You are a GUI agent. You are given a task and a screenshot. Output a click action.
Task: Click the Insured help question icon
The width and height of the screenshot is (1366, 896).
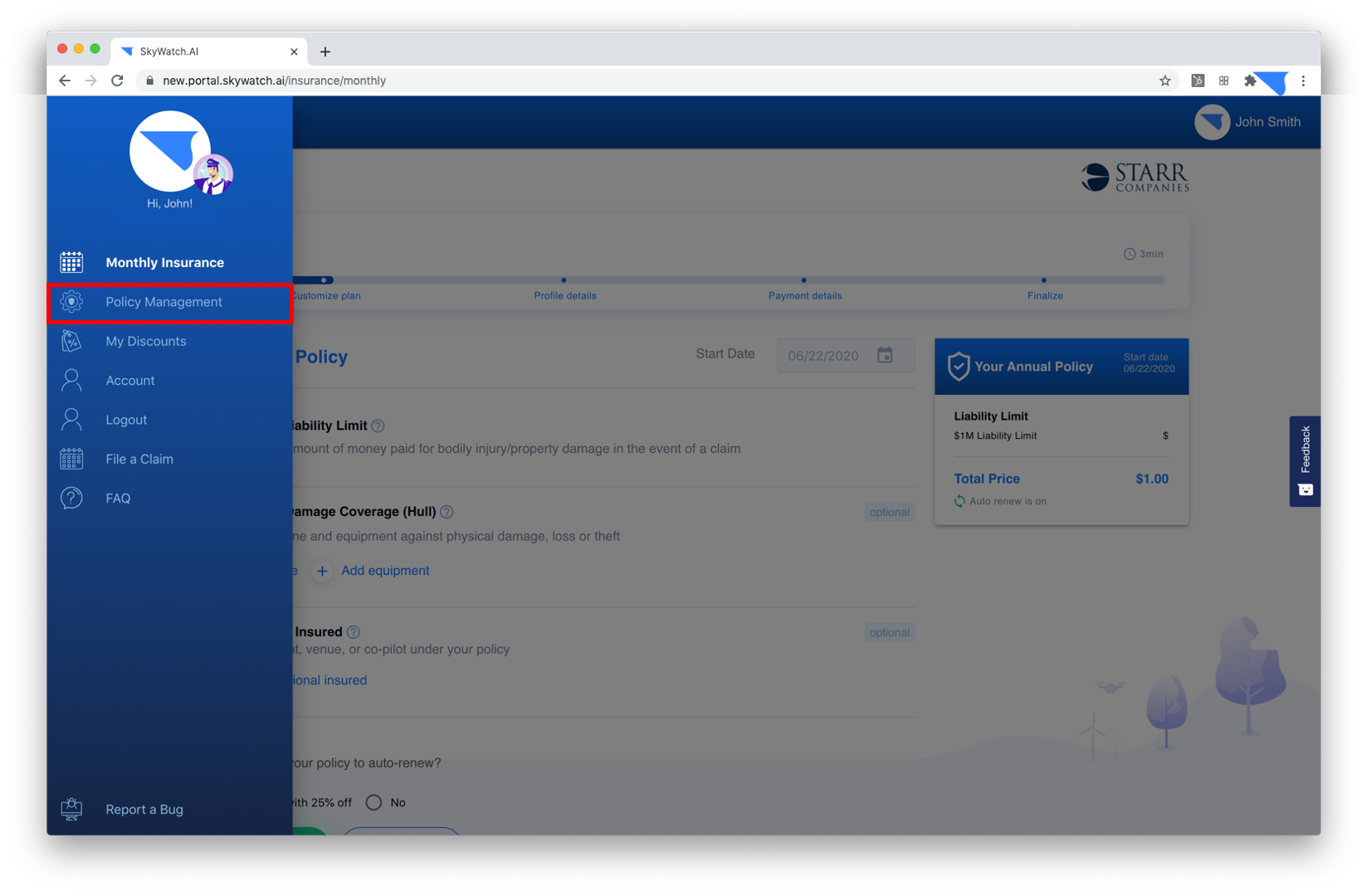pos(354,632)
